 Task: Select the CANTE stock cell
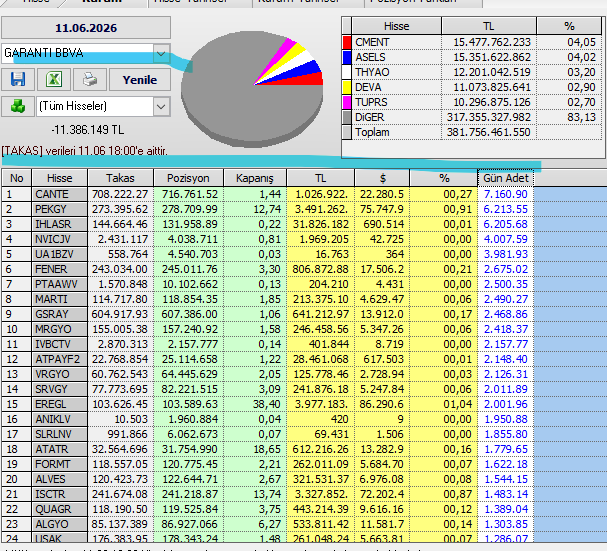coord(60,194)
